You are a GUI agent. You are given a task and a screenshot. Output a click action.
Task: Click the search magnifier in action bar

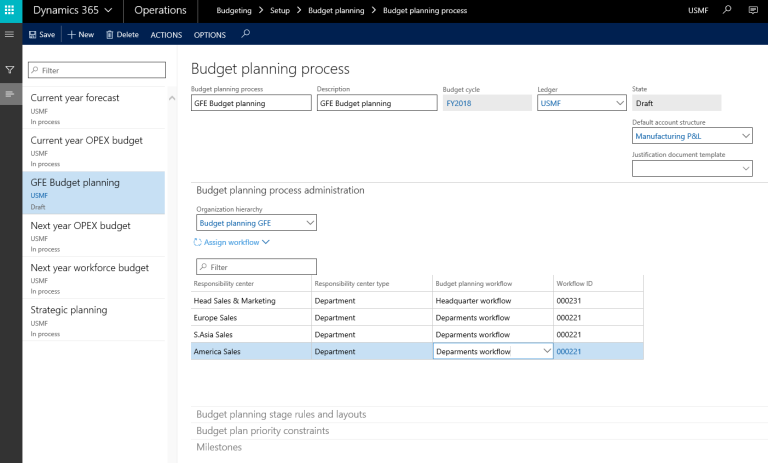(246, 34)
